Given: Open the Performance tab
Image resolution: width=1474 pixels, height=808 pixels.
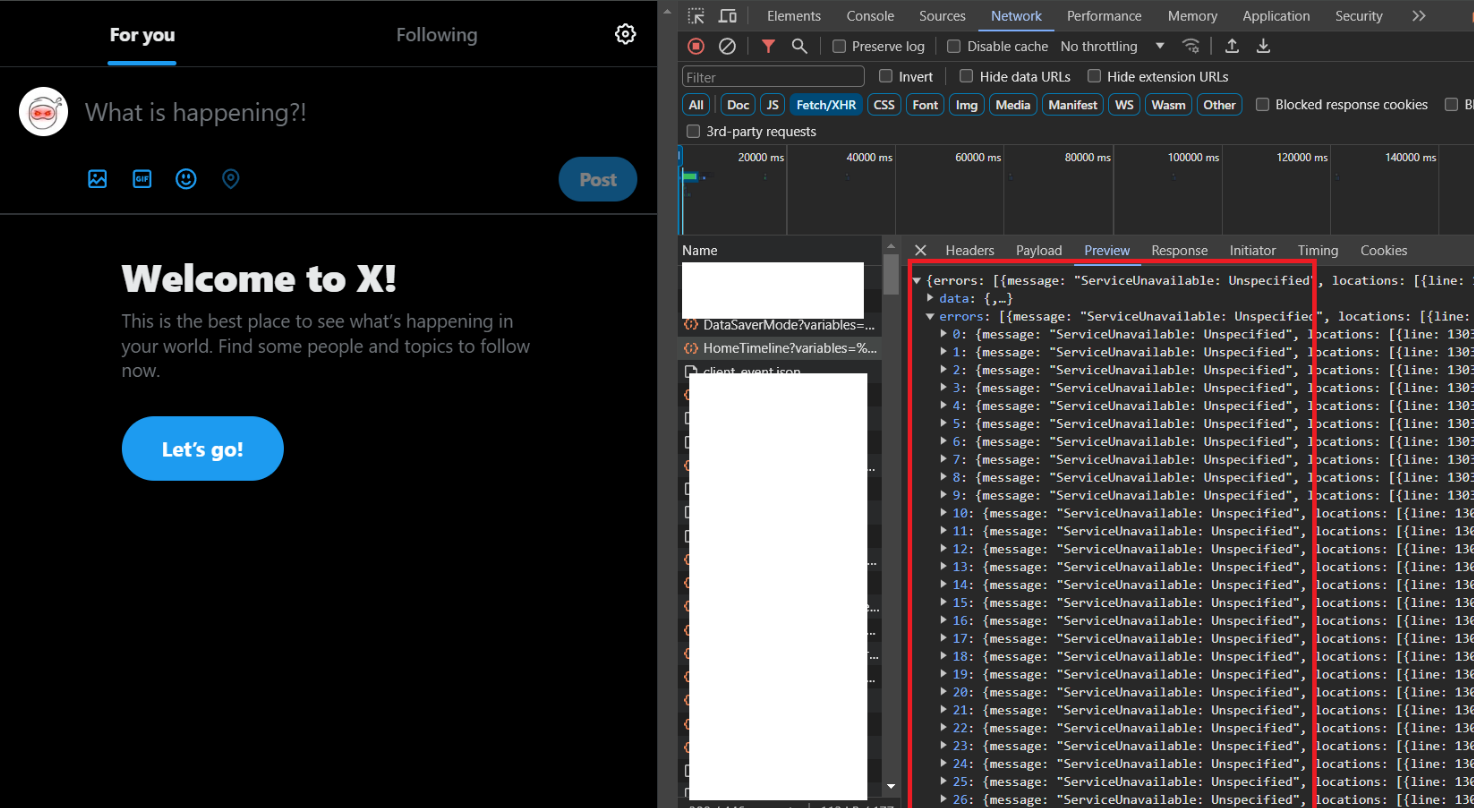Looking at the screenshot, I should [1104, 16].
